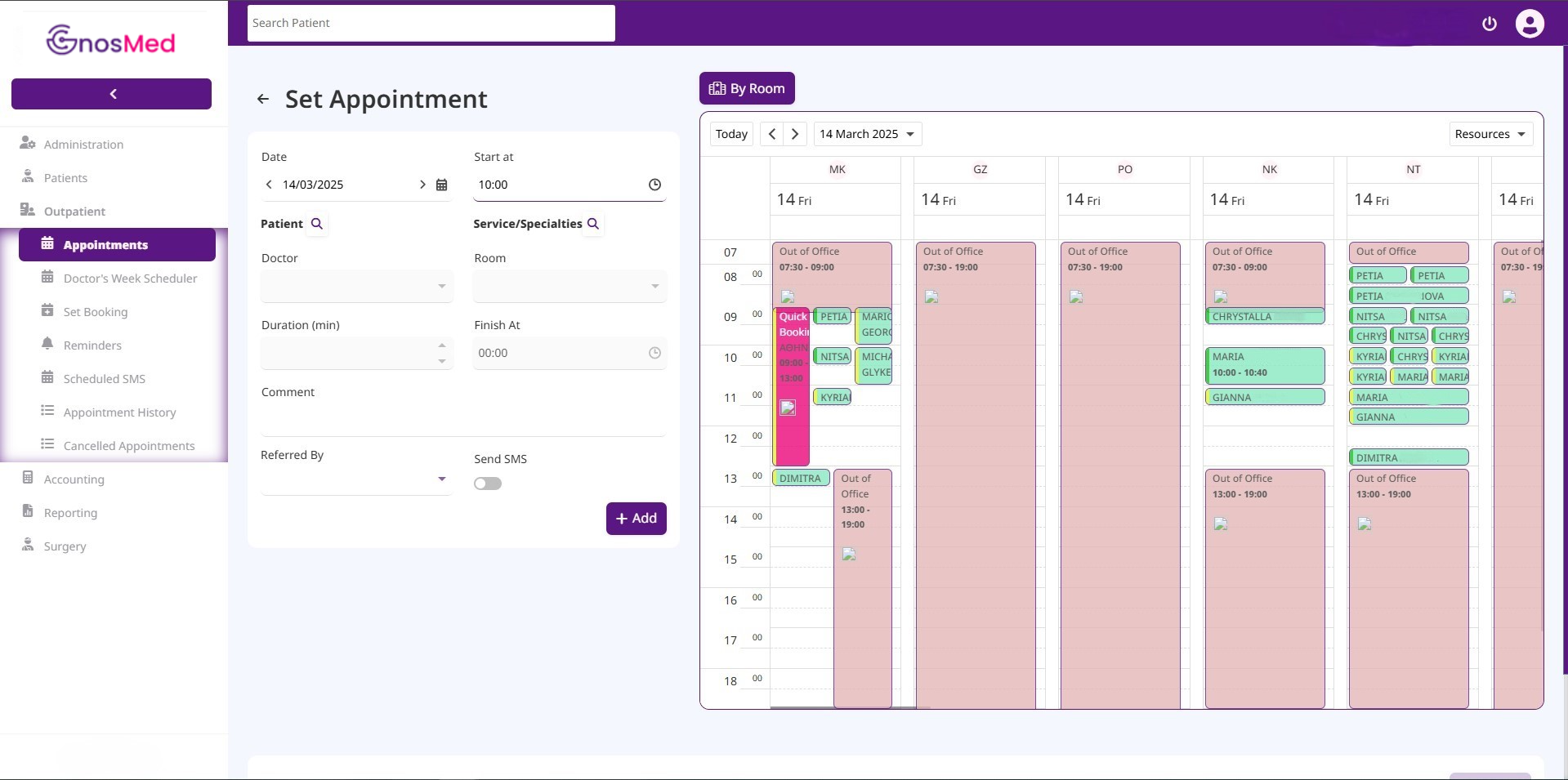The height and width of the screenshot is (780, 1568).
Task: Click the By Room button
Action: pos(747,88)
